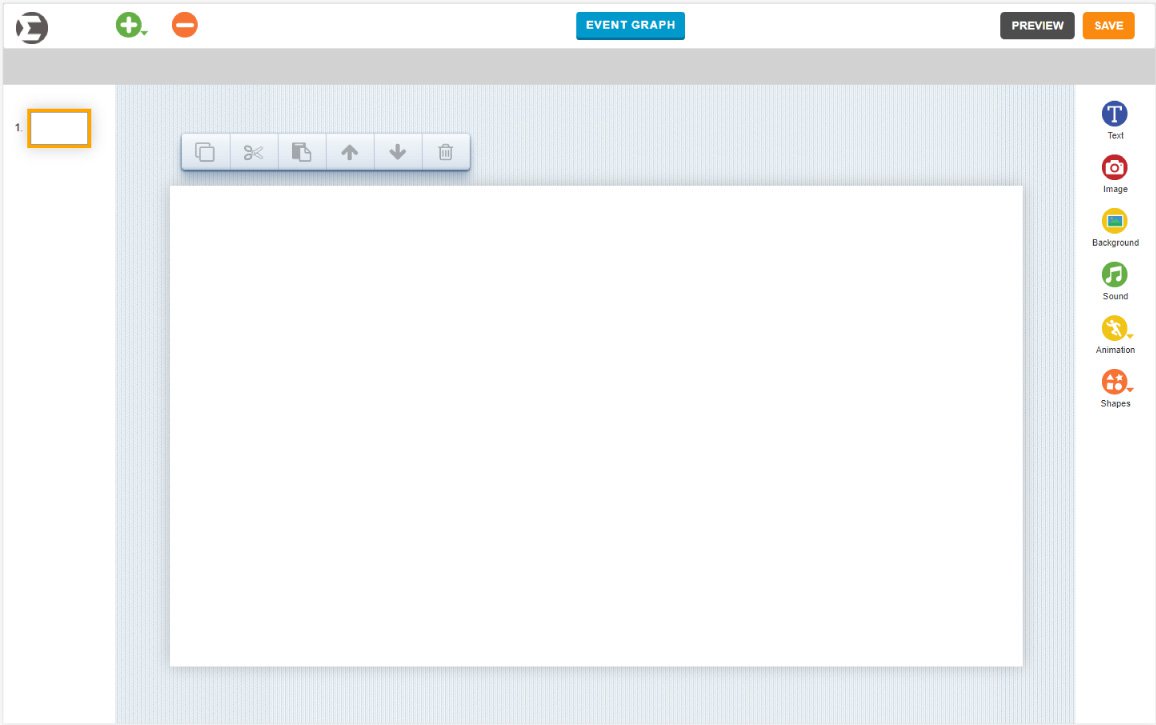Save the project
This screenshot has height=725, width=1156.
(x=1108, y=26)
